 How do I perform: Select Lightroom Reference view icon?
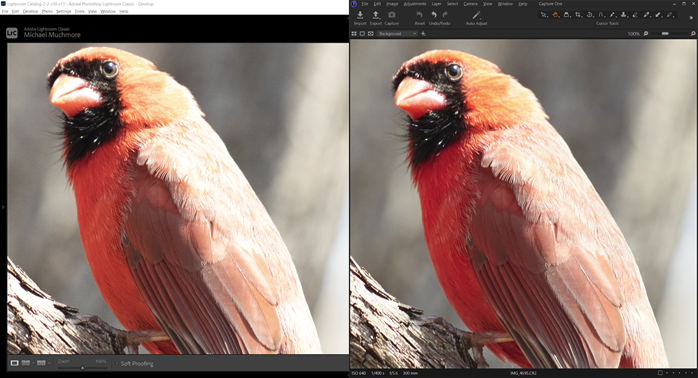tap(41, 363)
